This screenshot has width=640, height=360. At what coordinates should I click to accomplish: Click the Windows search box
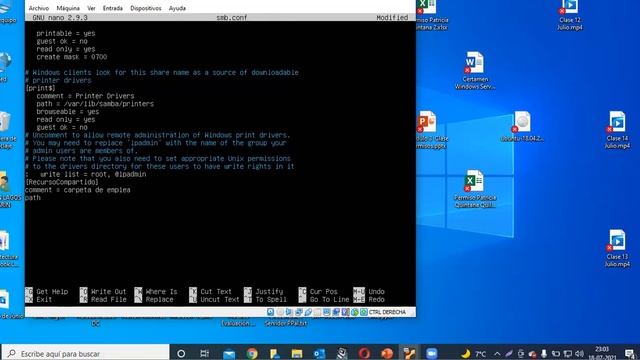coord(86,353)
